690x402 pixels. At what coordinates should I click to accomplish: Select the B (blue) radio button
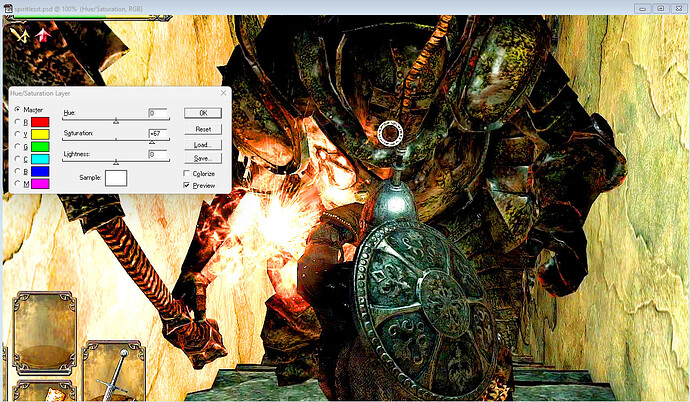(17, 171)
